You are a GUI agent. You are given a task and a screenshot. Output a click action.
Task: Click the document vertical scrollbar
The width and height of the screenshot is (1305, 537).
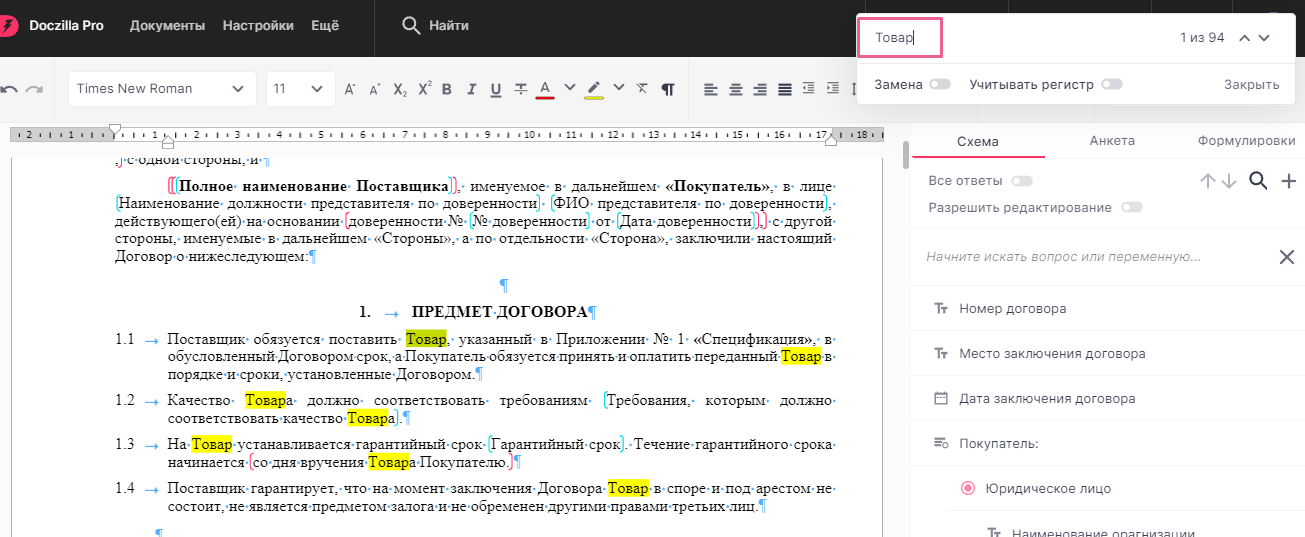point(906,155)
